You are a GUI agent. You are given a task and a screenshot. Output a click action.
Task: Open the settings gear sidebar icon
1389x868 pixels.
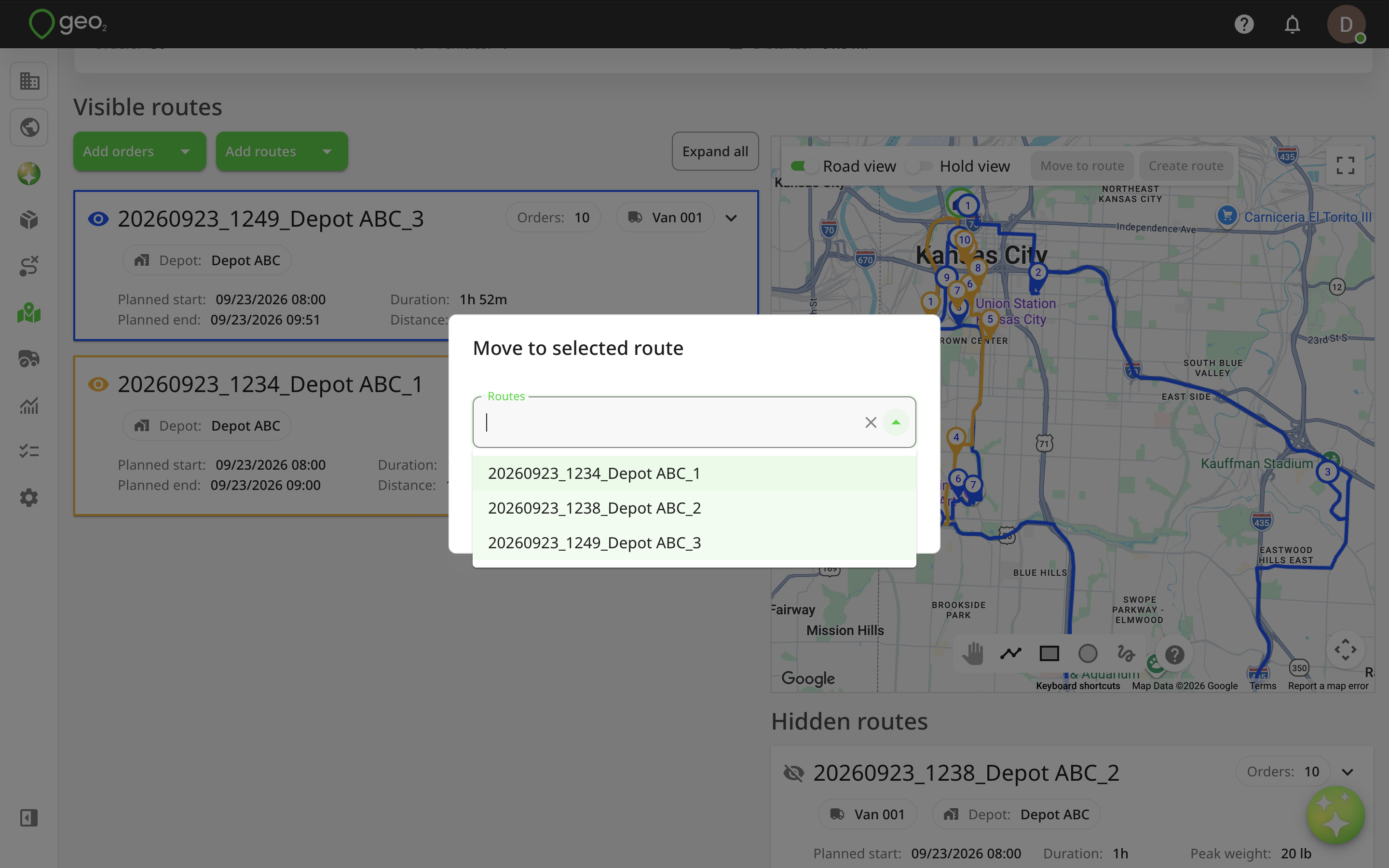[x=29, y=498]
